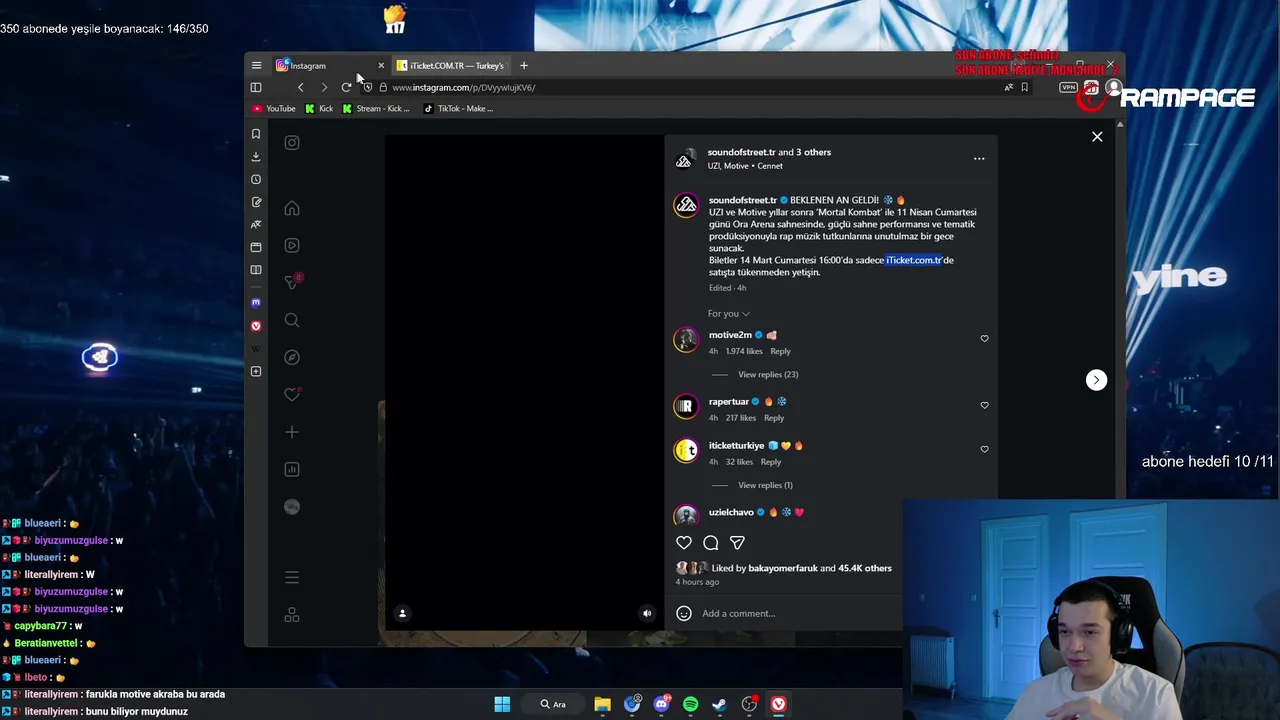Open Instagram Notifications heart

[292, 394]
